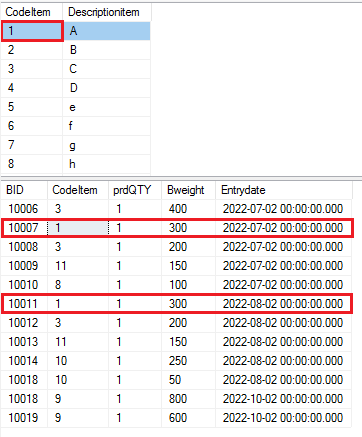Screen dimensions: 362x437
Task: Select CodeItem cell 3 in row C
Action: pos(32,69)
